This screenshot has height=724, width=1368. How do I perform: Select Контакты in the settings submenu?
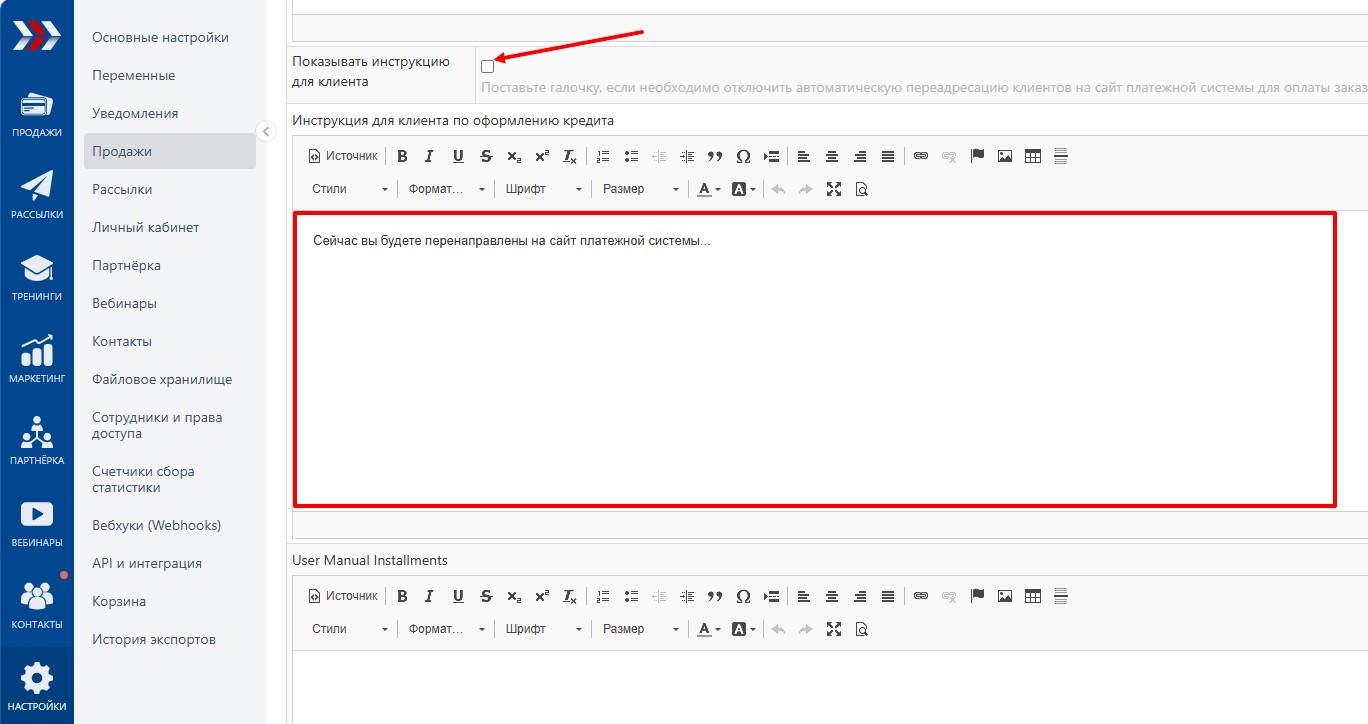(x=122, y=341)
